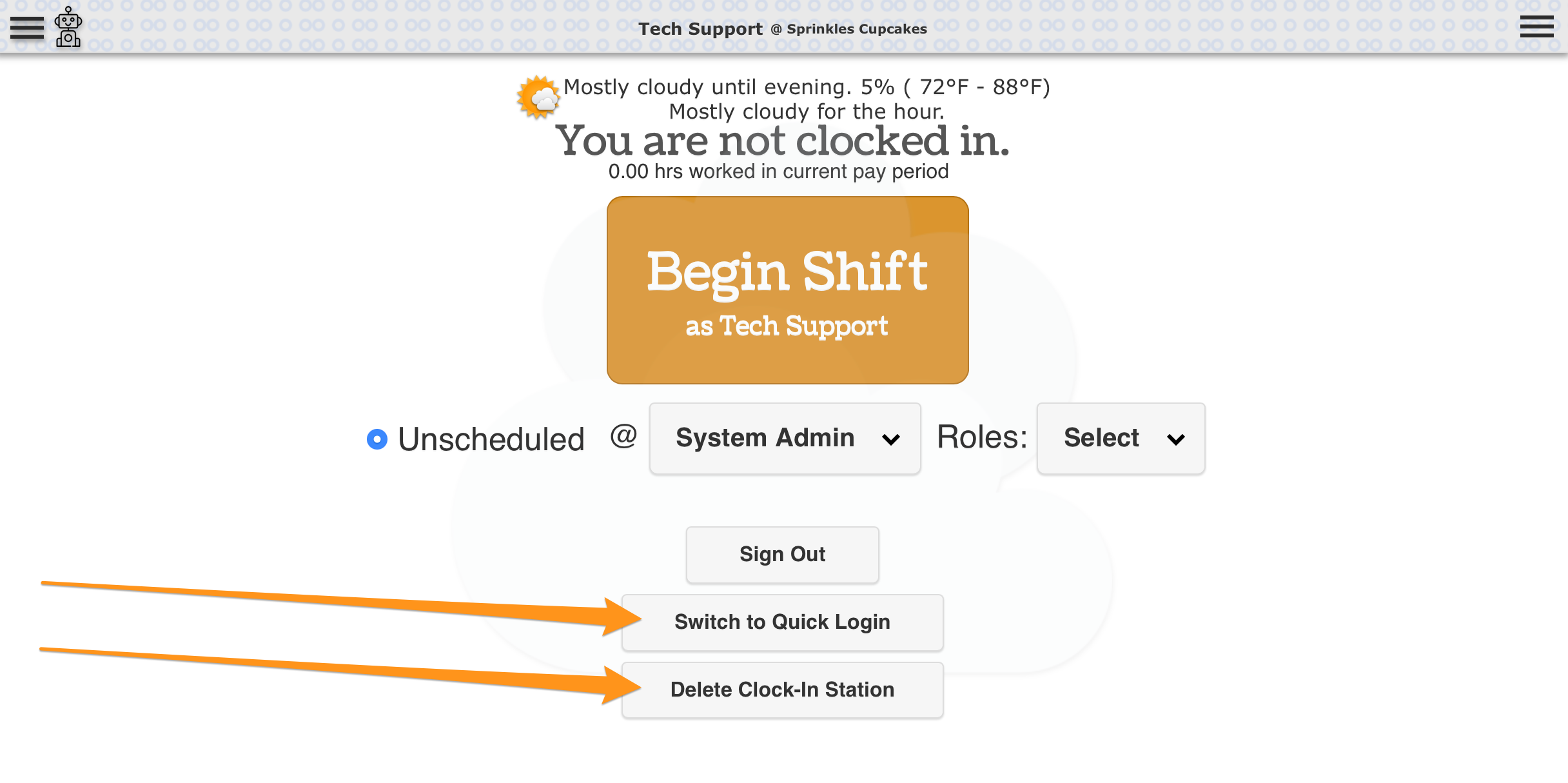This screenshot has height=783, width=1568.
Task: Click Delete Clock-In Station button
Action: click(782, 690)
